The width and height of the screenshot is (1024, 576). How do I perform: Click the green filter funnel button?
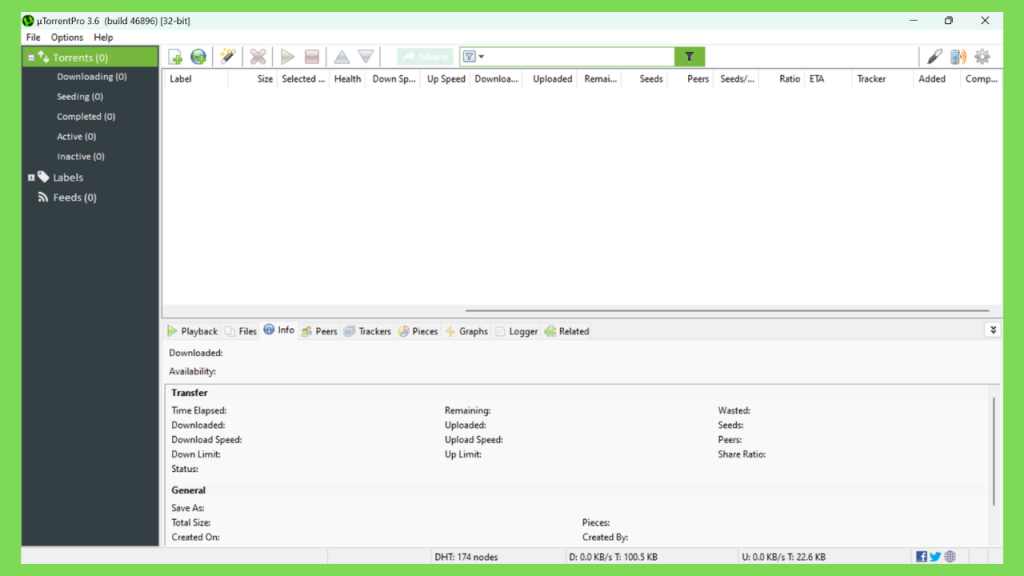pos(689,57)
